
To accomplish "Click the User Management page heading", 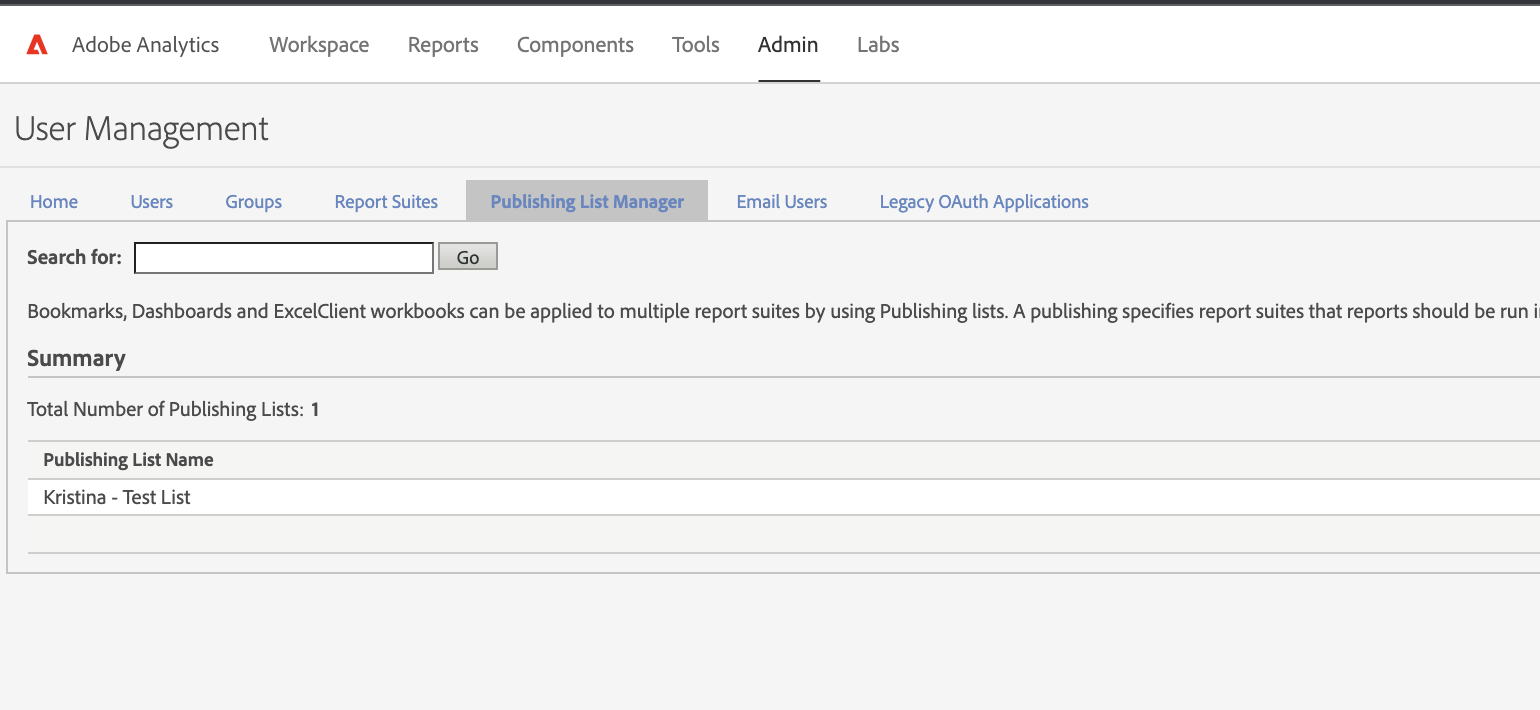I will [x=142, y=129].
